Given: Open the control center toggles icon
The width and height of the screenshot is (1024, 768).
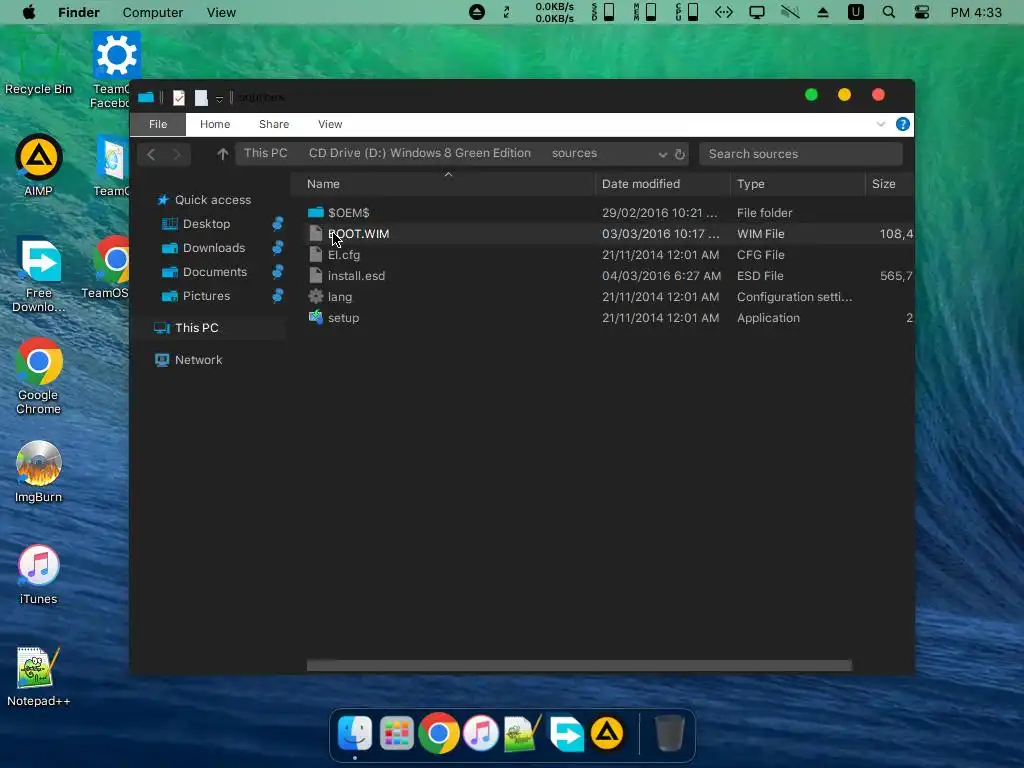Looking at the screenshot, I should click(x=921, y=12).
